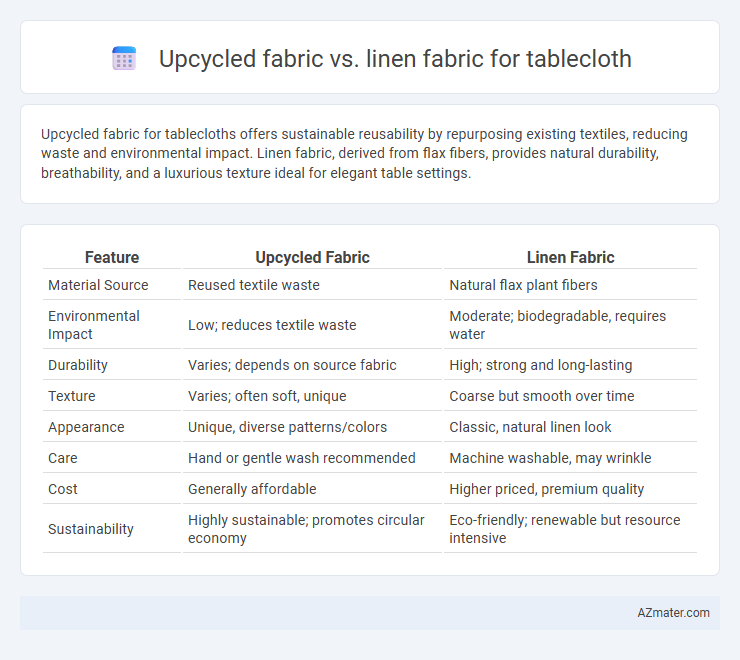This screenshot has height=660, width=740.
Task: Click 'Varies; often soft, unique' cell
Action: (267, 396)
